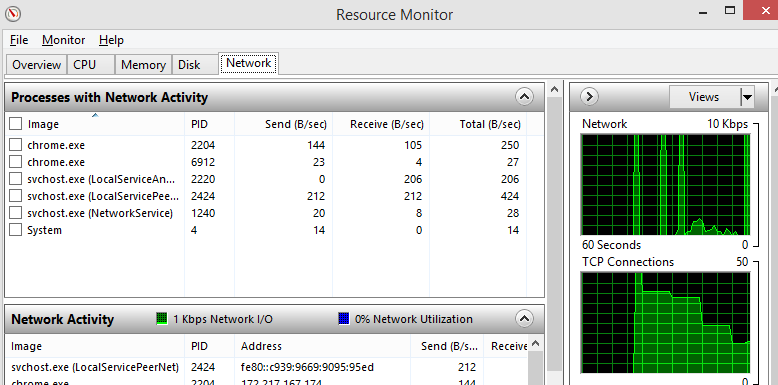Open the Views dropdown arrow

747,97
